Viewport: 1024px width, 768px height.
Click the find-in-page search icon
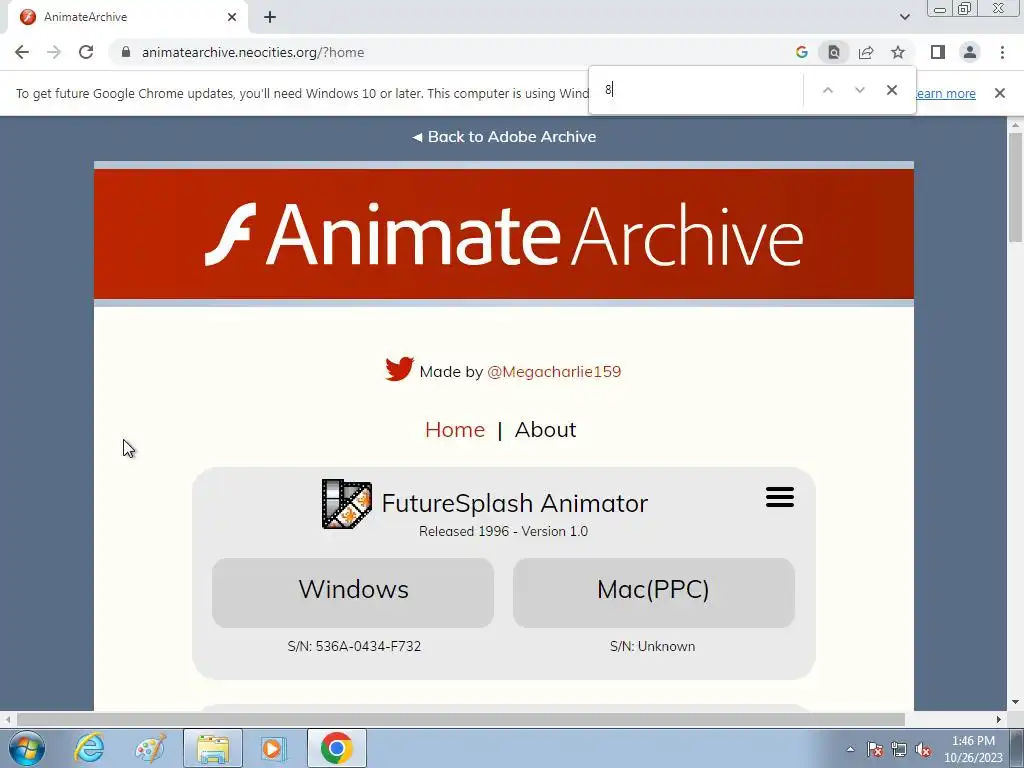tap(834, 52)
